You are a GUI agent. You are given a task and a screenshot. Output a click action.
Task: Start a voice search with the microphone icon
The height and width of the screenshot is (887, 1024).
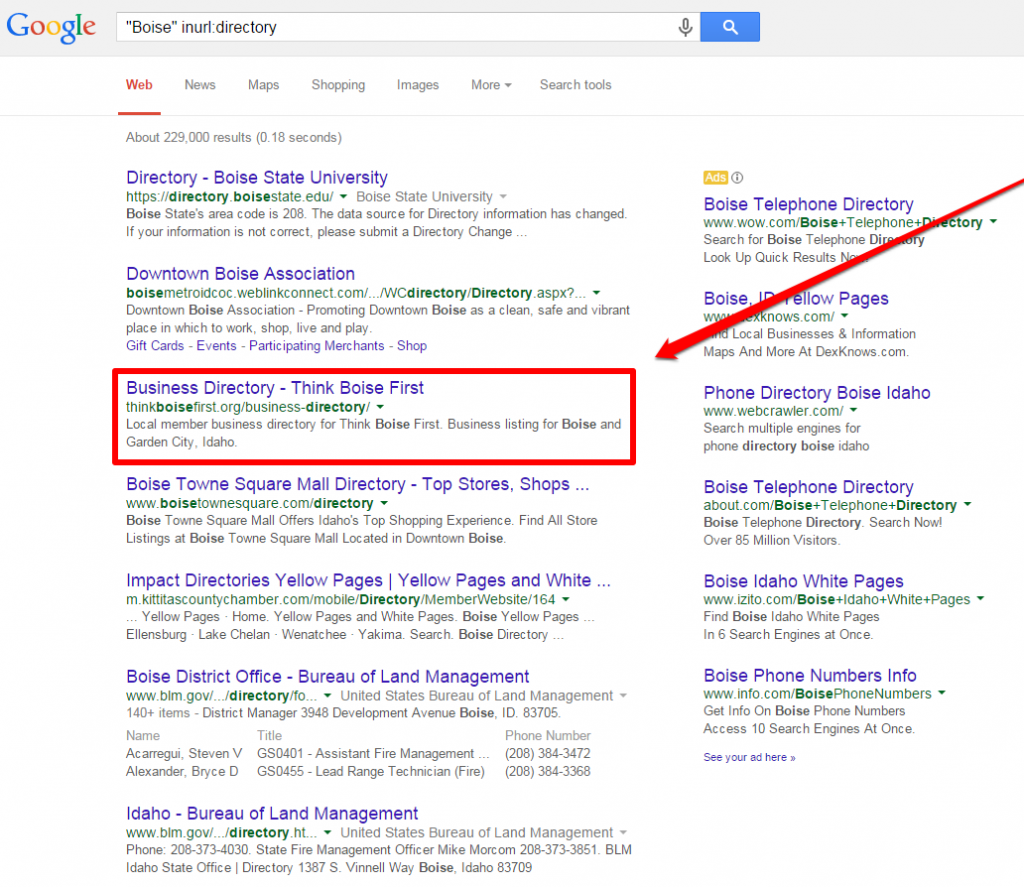click(685, 27)
